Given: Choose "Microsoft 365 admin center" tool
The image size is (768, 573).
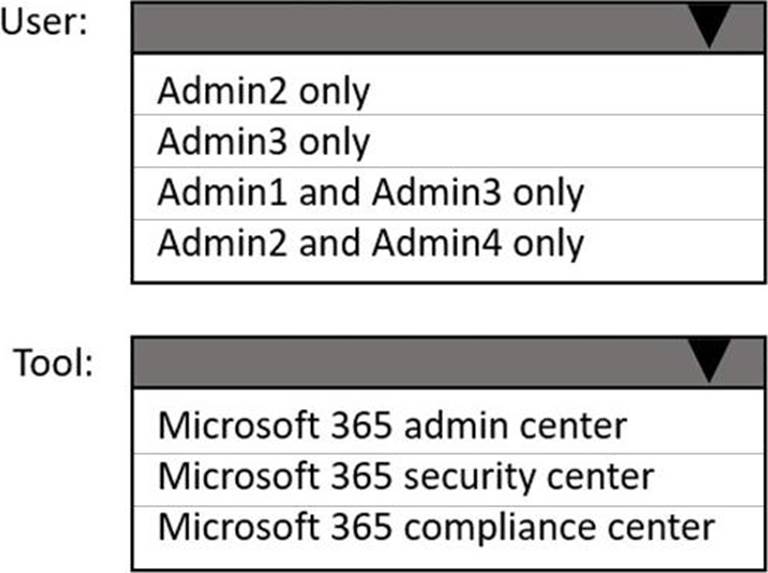Looking at the screenshot, I should 392,425.
